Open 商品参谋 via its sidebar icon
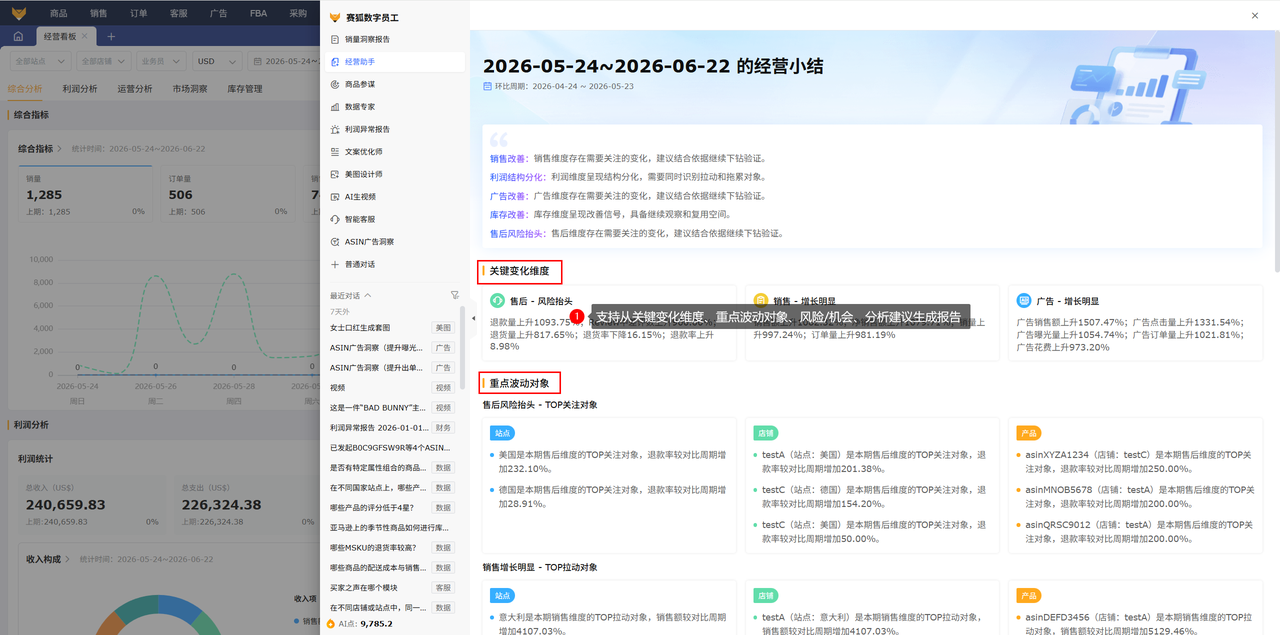This screenshot has width=1280, height=635. tap(335, 84)
